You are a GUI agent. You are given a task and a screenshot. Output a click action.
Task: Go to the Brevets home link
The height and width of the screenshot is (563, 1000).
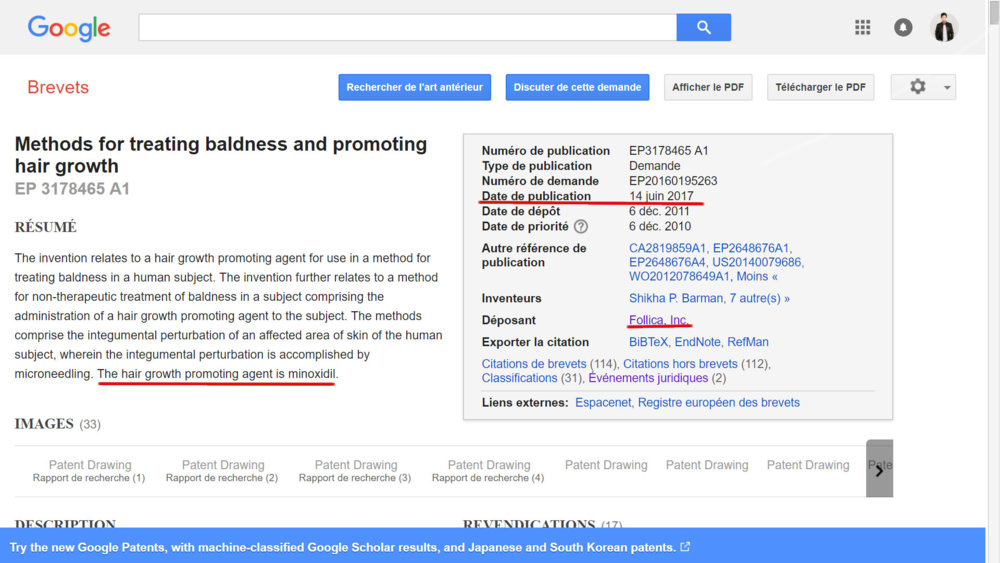click(x=58, y=88)
